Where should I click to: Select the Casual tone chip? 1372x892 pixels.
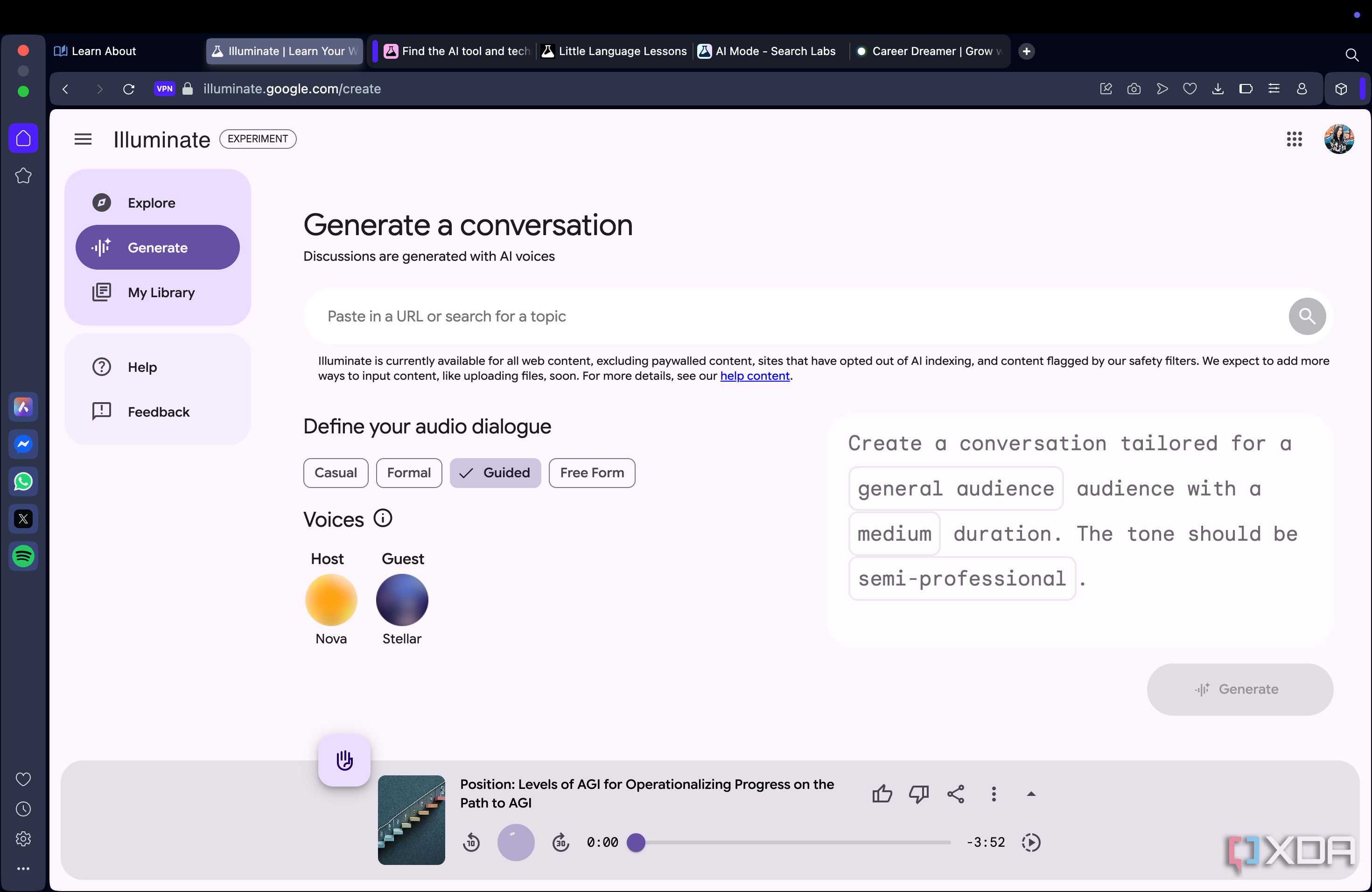[x=336, y=473]
